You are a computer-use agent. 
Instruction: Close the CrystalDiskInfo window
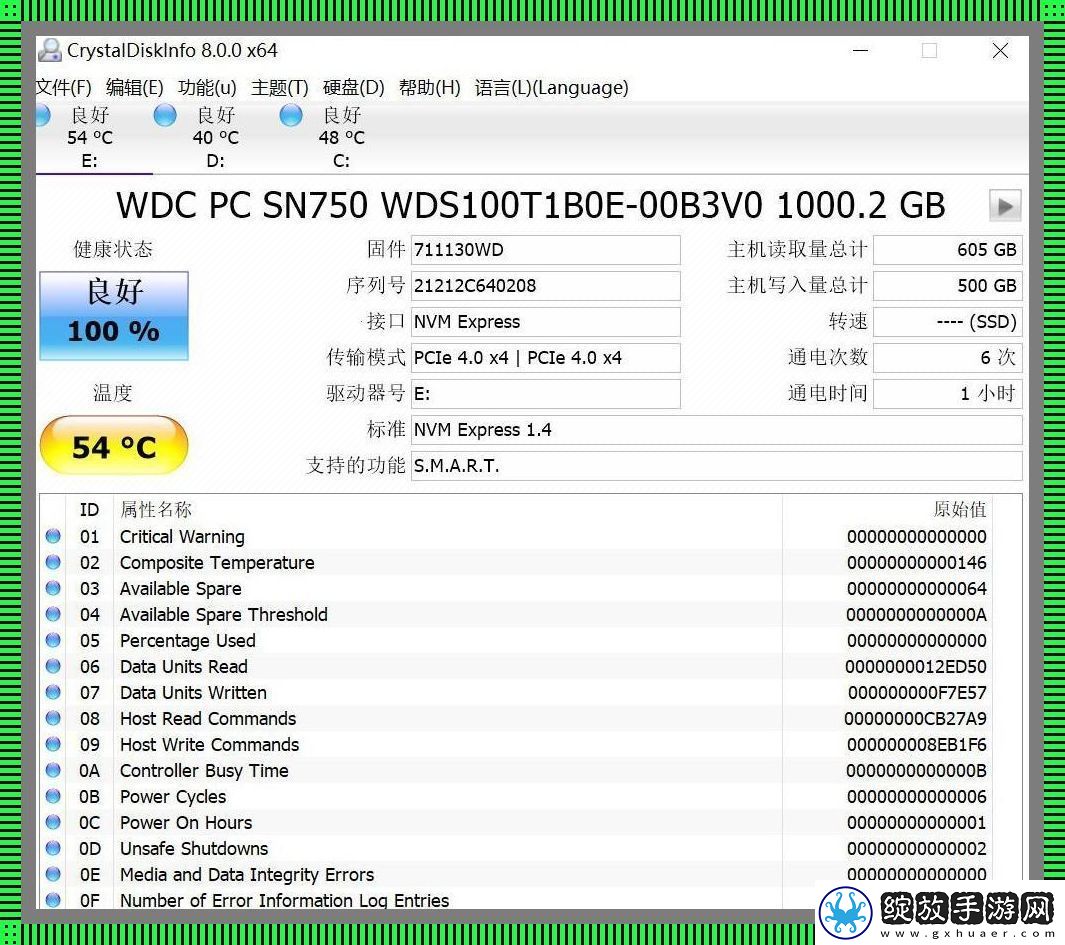(x=1000, y=51)
